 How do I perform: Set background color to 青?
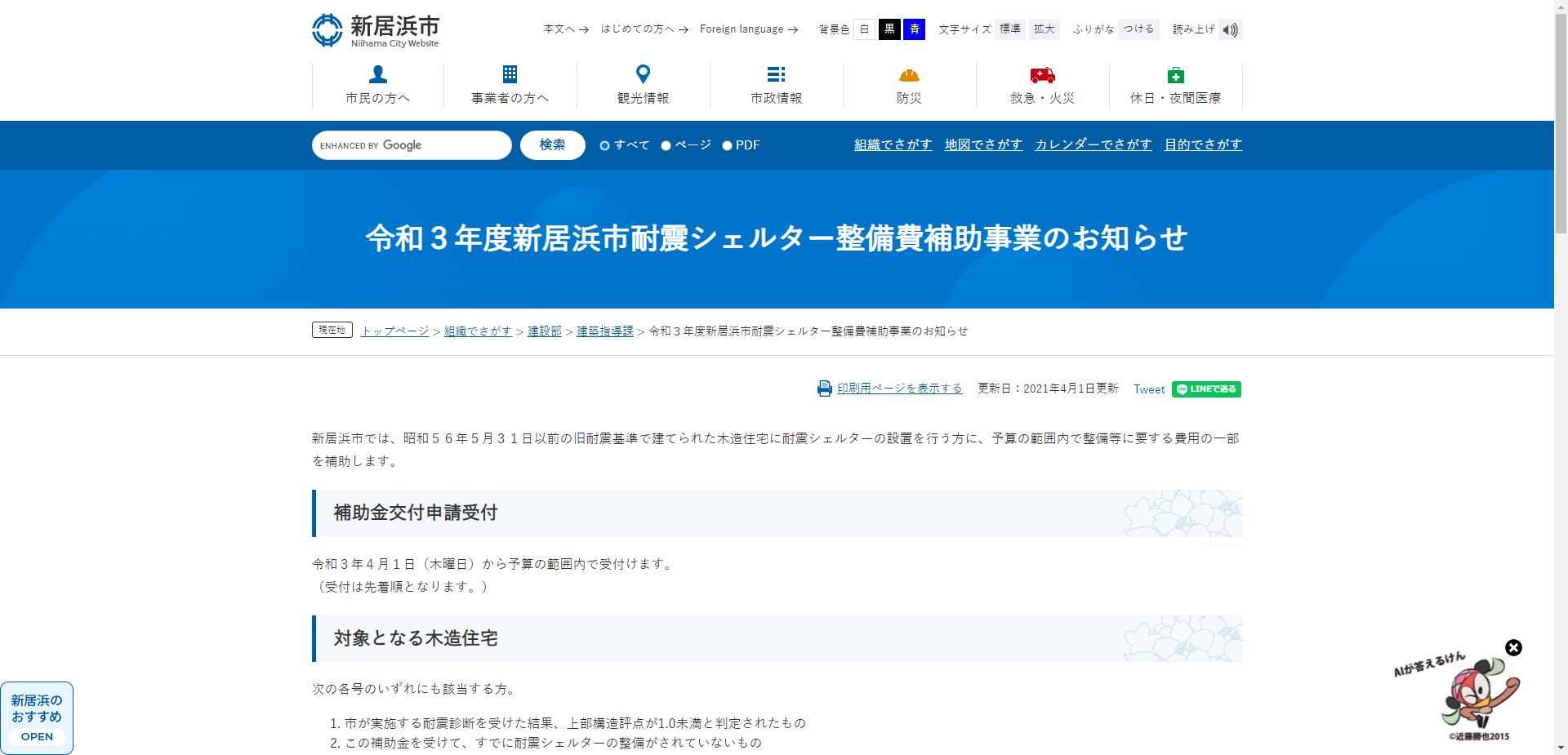click(914, 29)
